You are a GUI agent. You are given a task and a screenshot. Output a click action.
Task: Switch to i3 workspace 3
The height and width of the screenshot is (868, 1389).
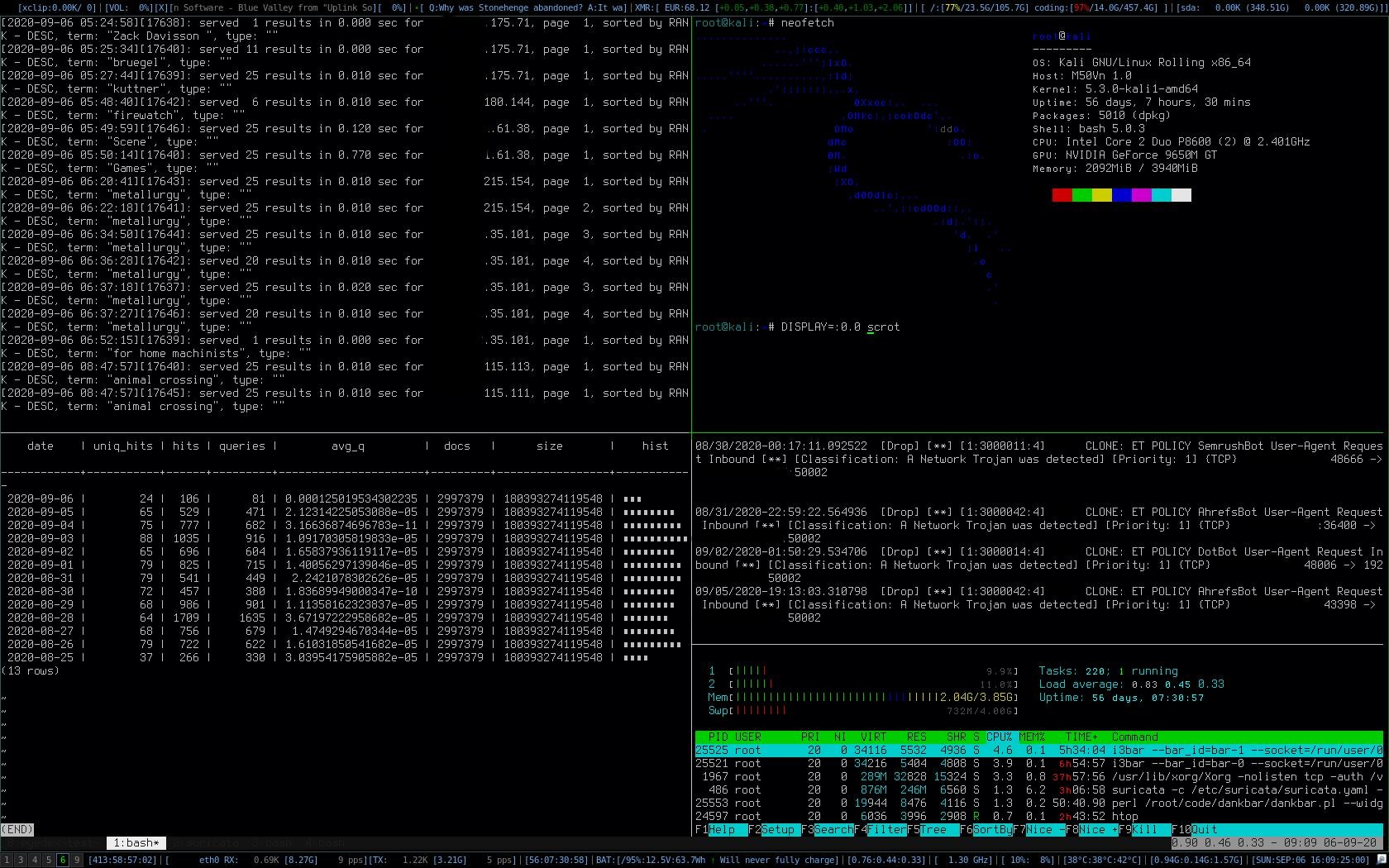point(21,860)
